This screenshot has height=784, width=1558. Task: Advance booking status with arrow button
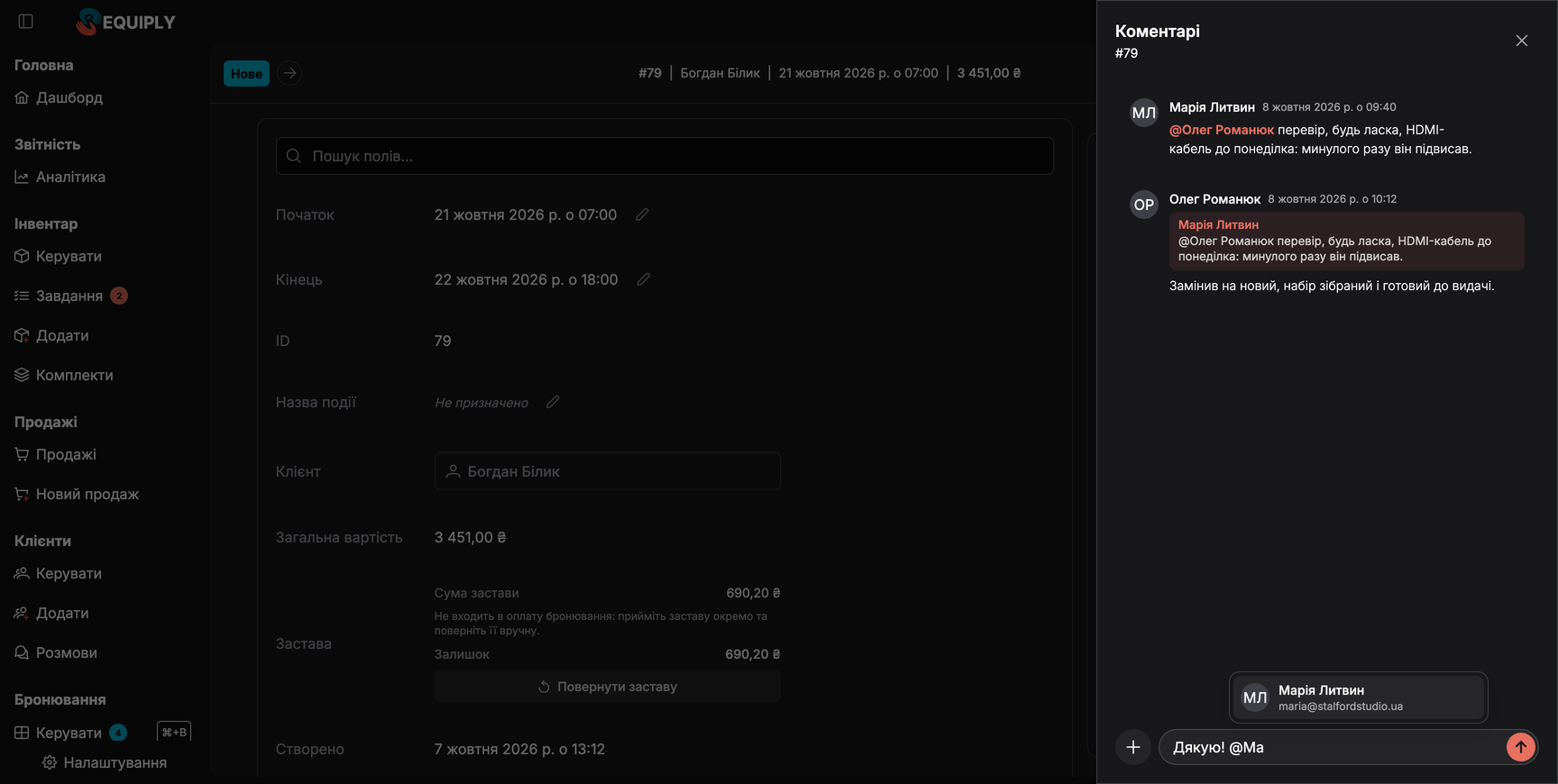point(289,73)
